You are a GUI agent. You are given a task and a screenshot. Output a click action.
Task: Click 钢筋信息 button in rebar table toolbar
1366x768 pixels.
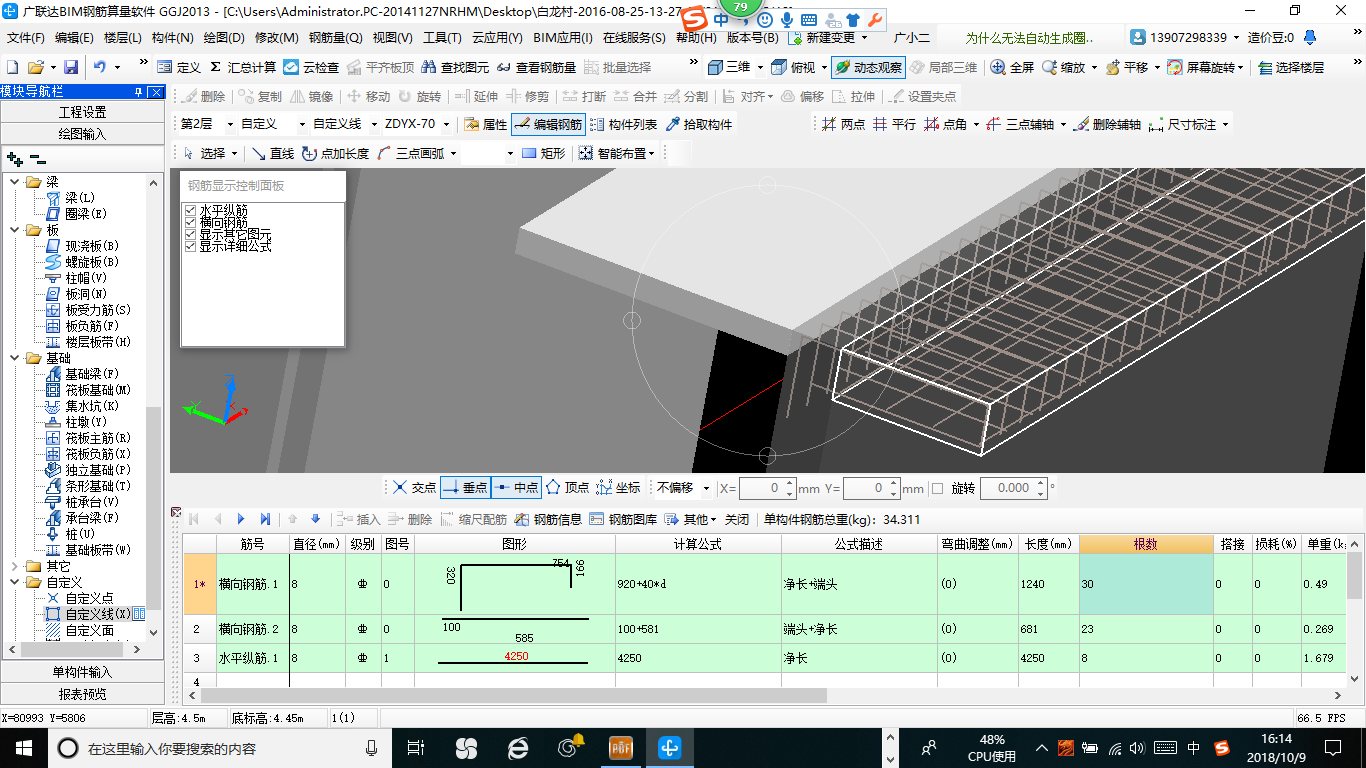point(547,519)
